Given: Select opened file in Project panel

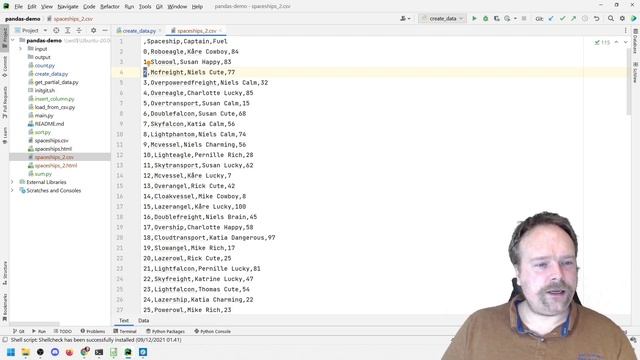Looking at the screenshot, I should click(x=56, y=30).
